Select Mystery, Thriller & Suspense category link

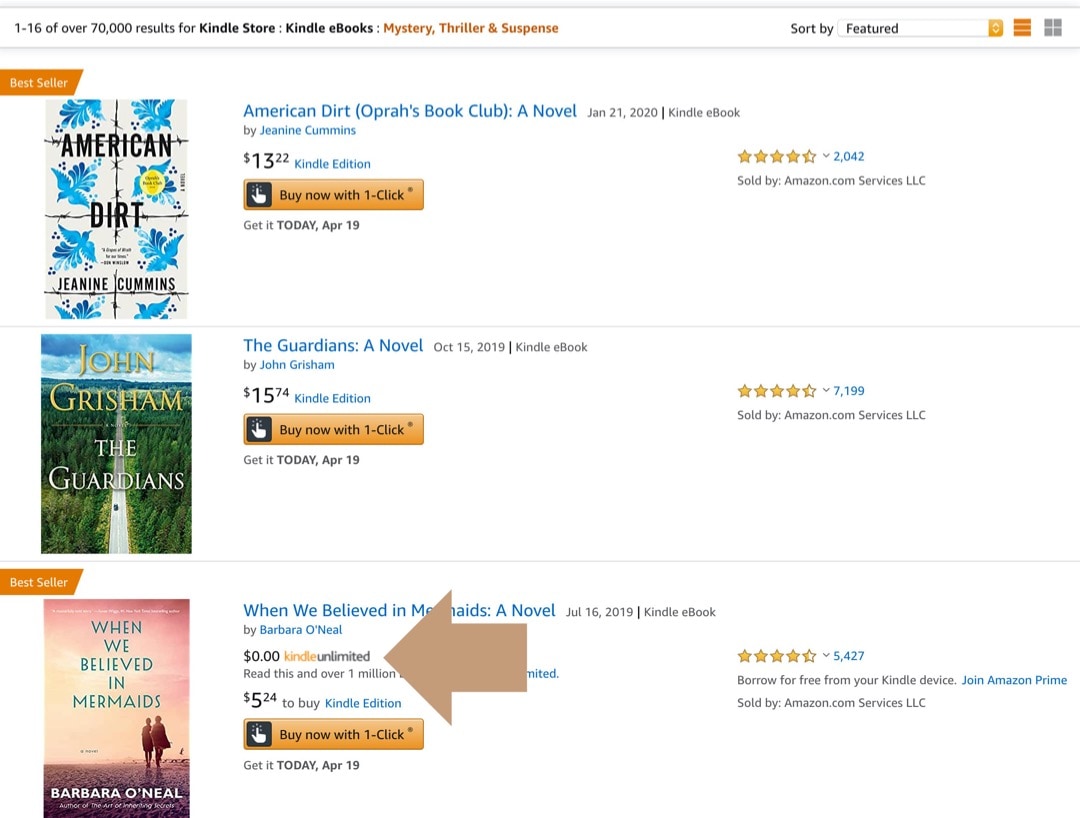(471, 28)
